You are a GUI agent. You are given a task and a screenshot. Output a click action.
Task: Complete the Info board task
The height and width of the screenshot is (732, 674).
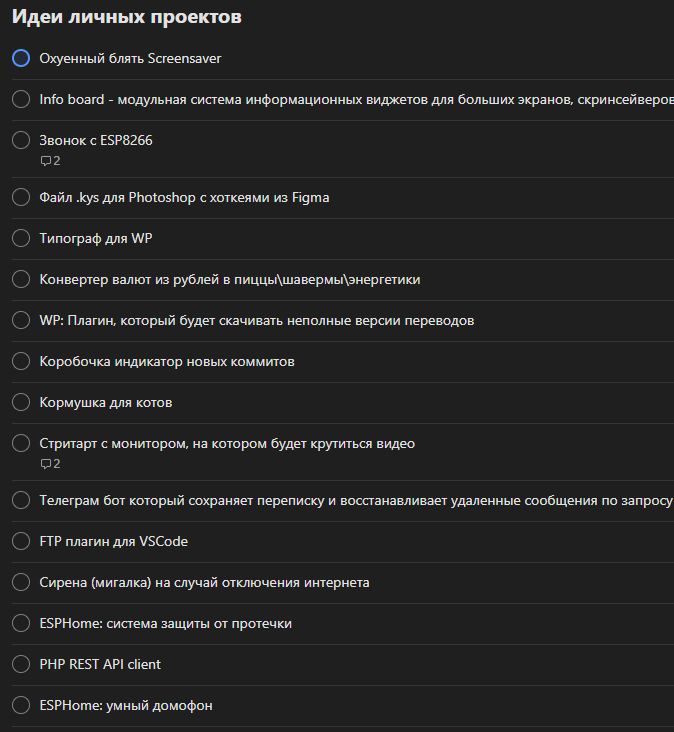click(x=21, y=99)
